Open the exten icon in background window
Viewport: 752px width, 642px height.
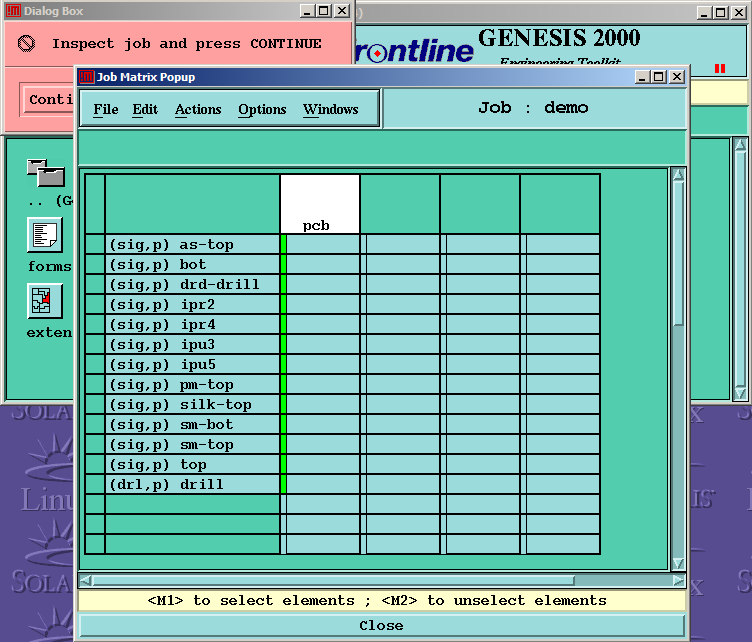(x=45, y=301)
